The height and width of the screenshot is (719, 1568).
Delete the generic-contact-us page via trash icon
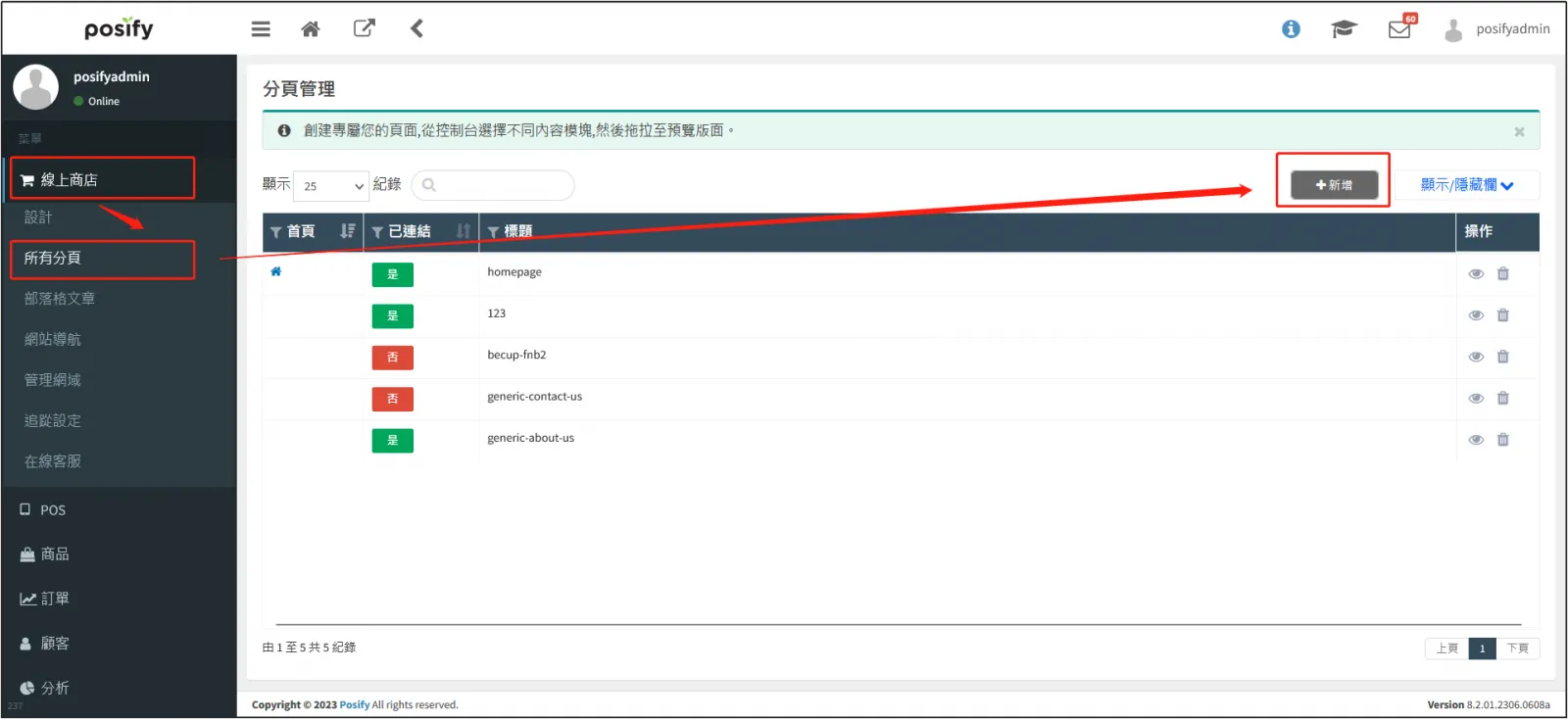pyautogui.click(x=1502, y=399)
